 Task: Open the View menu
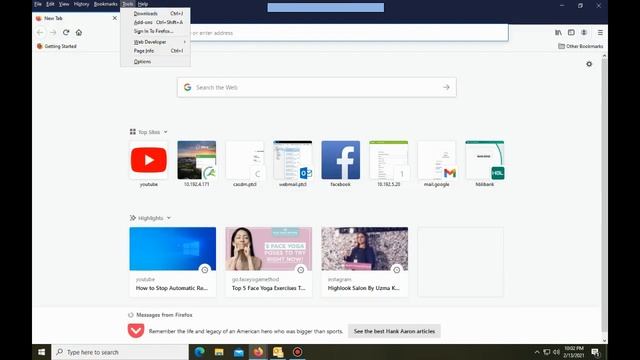coord(64,4)
